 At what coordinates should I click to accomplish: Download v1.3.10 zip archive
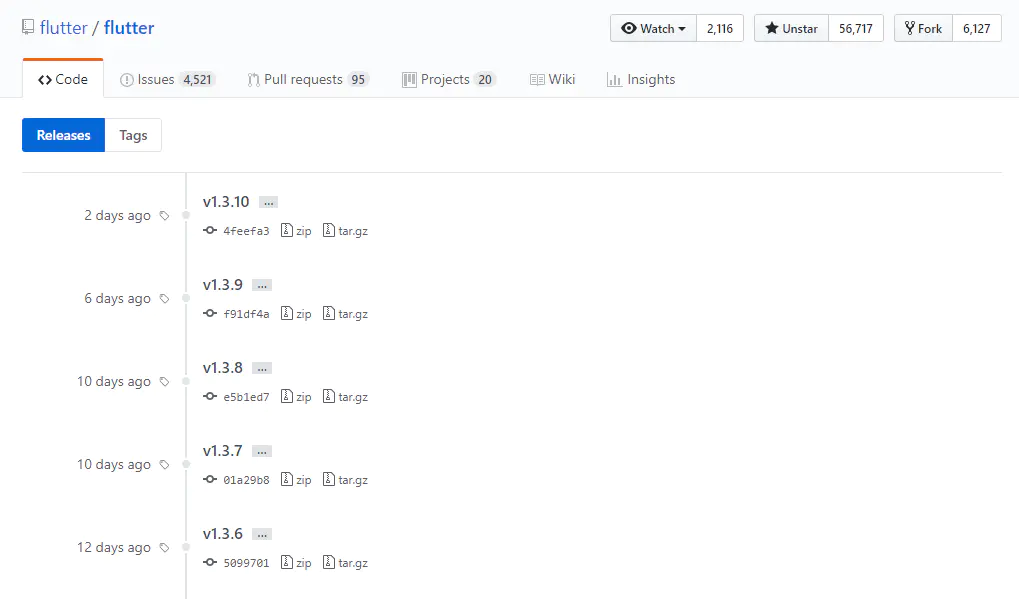tap(296, 231)
